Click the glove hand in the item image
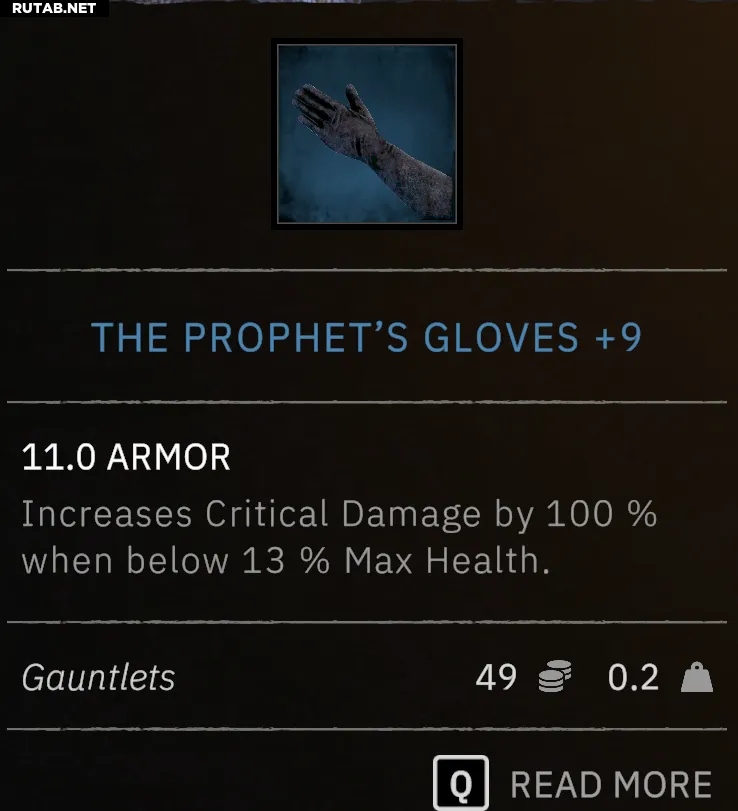This screenshot has height=811, width=738. (331, 116)
